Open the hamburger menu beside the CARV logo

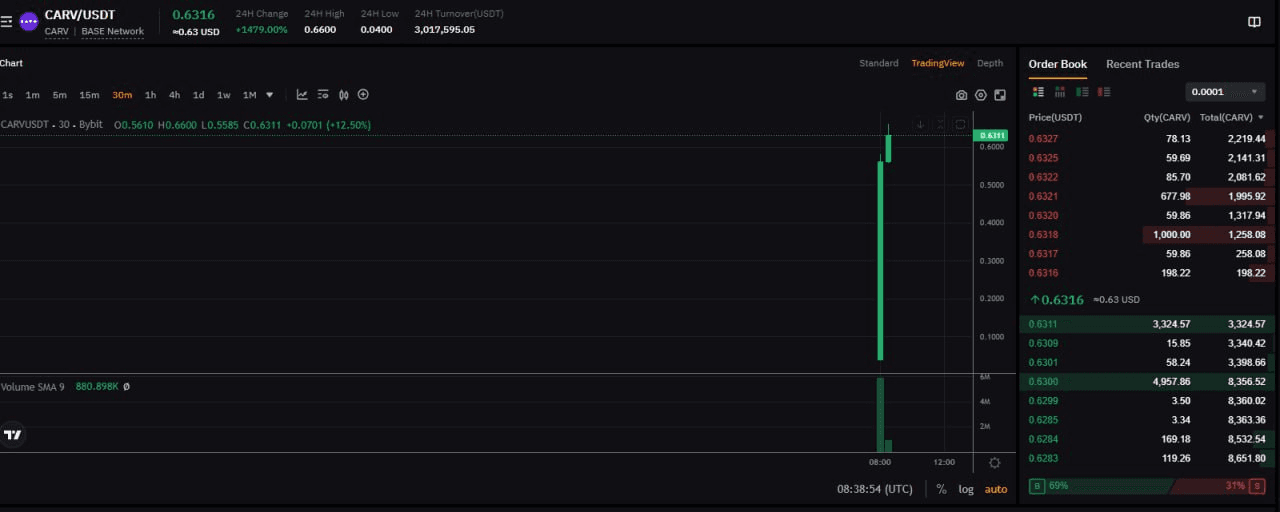(6, 20)
